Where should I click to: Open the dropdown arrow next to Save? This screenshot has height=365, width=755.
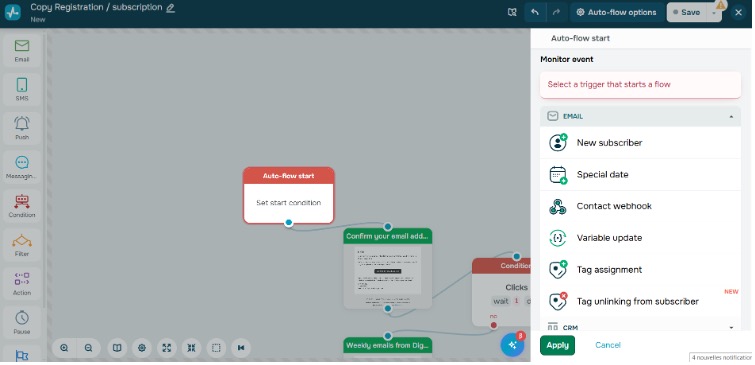[714, 13]
